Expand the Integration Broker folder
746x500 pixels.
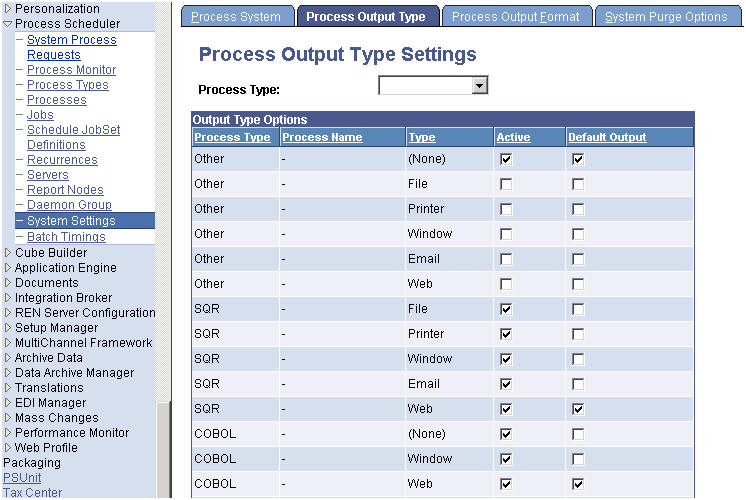[x=8, y=298]
